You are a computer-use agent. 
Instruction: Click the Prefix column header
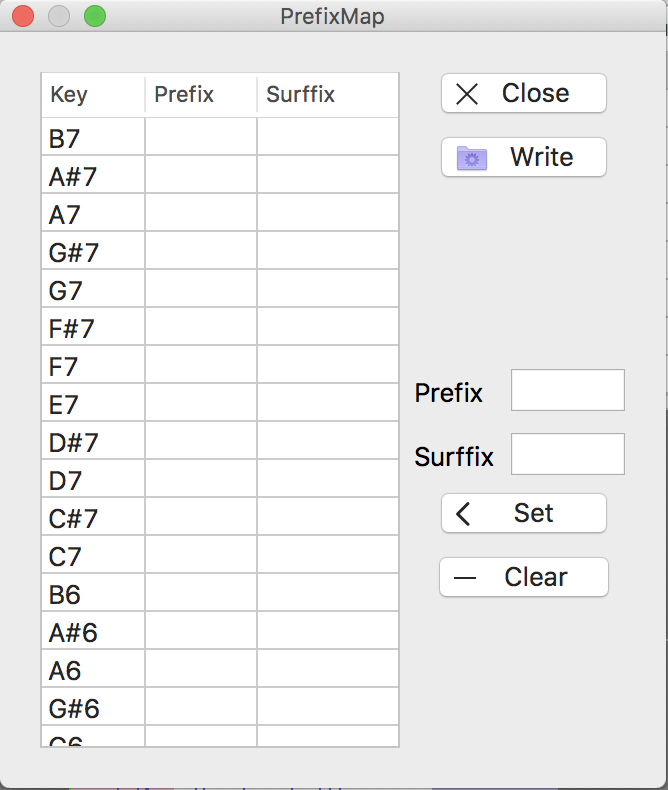[200, 95]
